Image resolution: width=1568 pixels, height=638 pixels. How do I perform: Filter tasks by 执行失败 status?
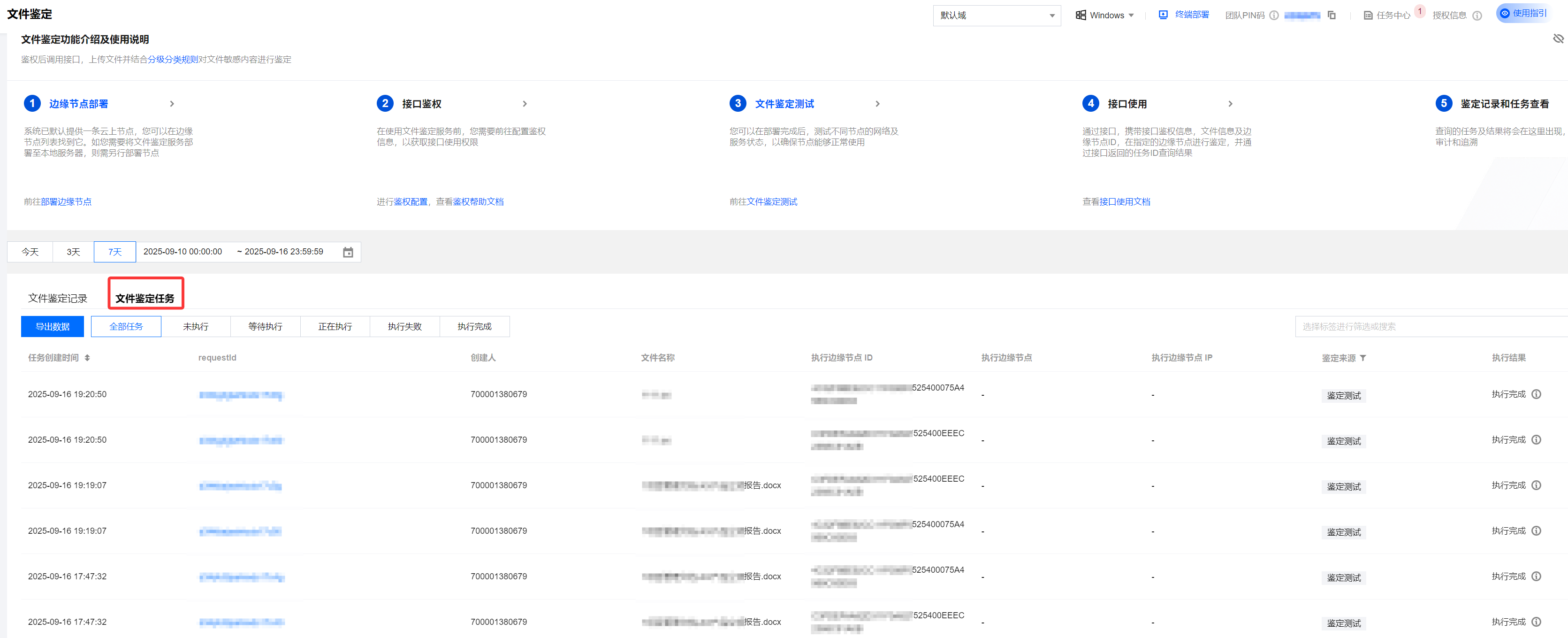coord(404,326)
